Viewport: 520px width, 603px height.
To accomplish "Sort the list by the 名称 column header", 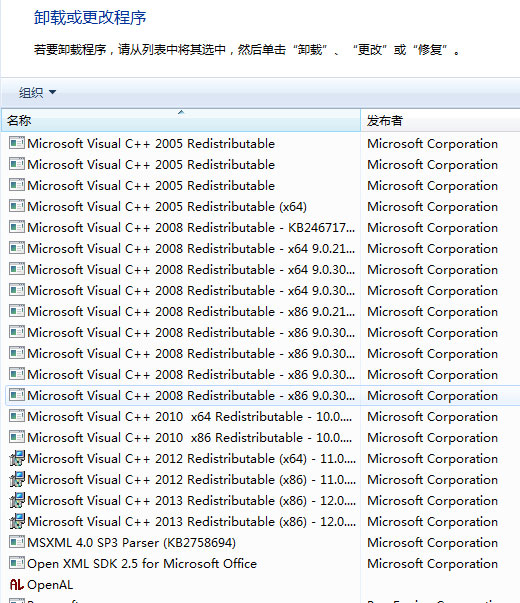I will (181, 120).
